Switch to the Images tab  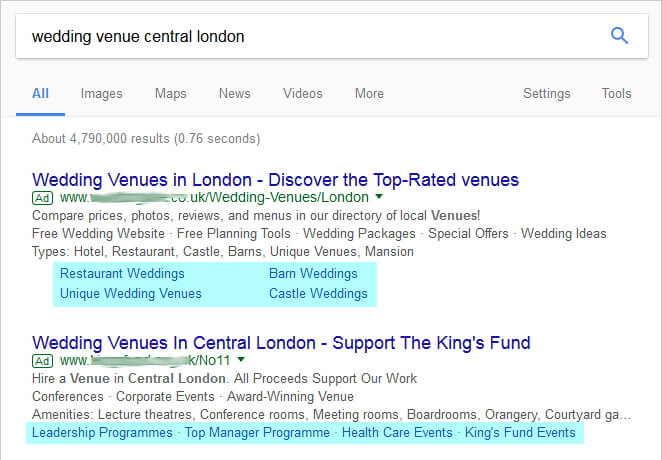click(x=101, y=93)
